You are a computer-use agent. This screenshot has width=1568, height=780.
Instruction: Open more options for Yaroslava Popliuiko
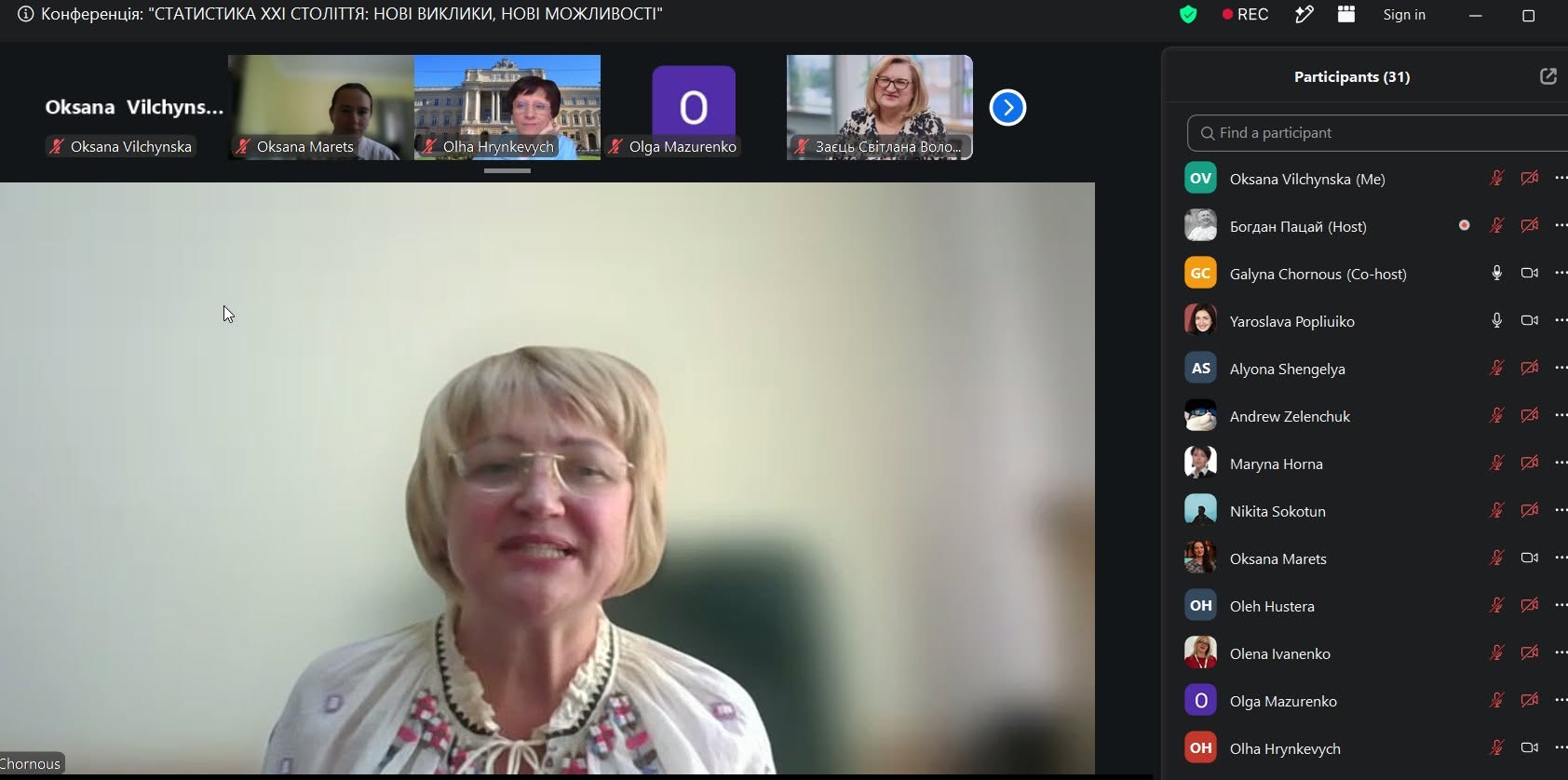(x=1561, y=320)
